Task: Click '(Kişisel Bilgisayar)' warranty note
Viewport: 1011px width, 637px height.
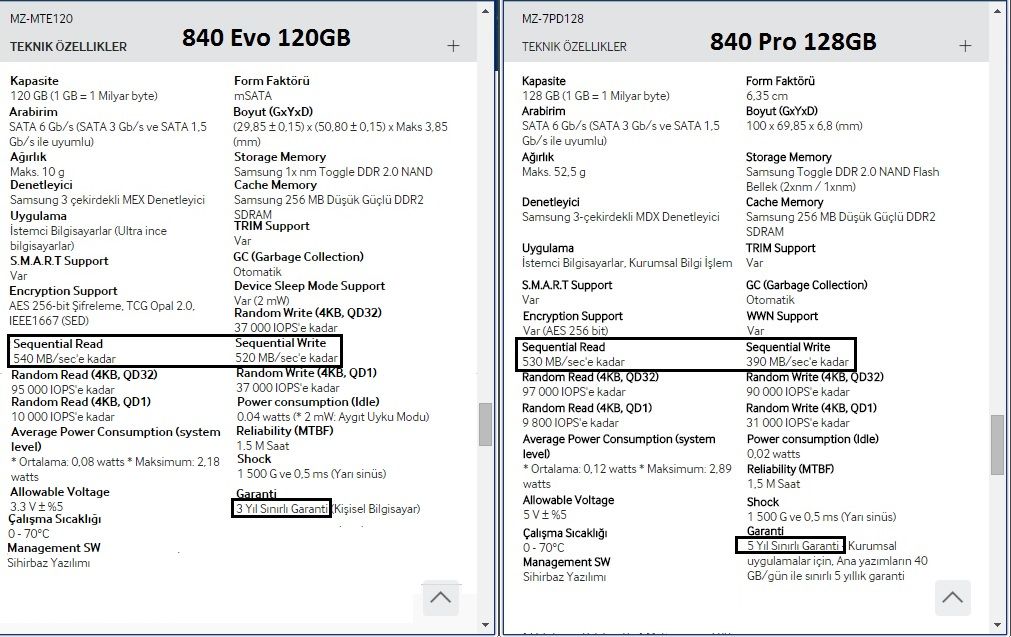Action: coord(376,509)
